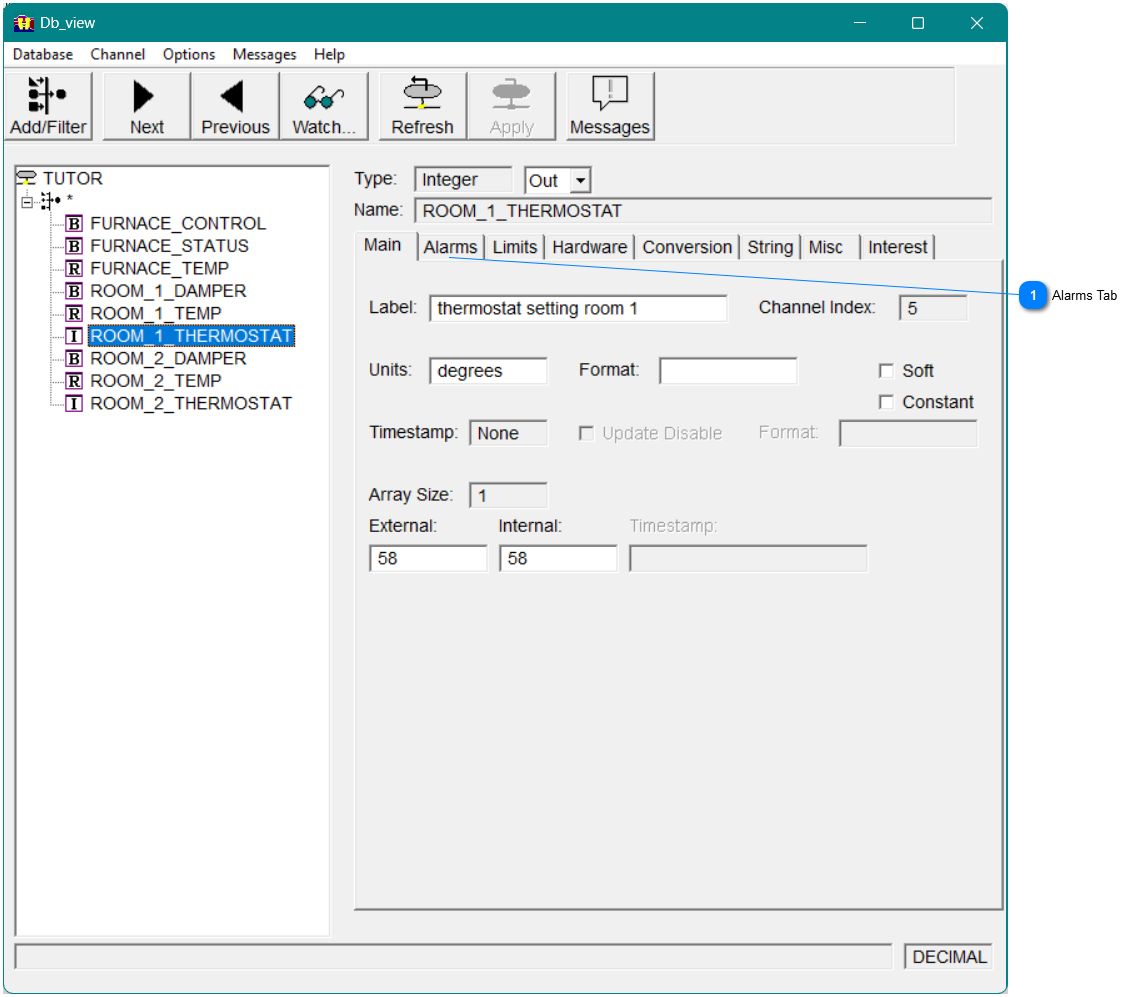Screen dimensions: 1133x997
Task: Switch to the Alarms tab
Action: (450, 246)
